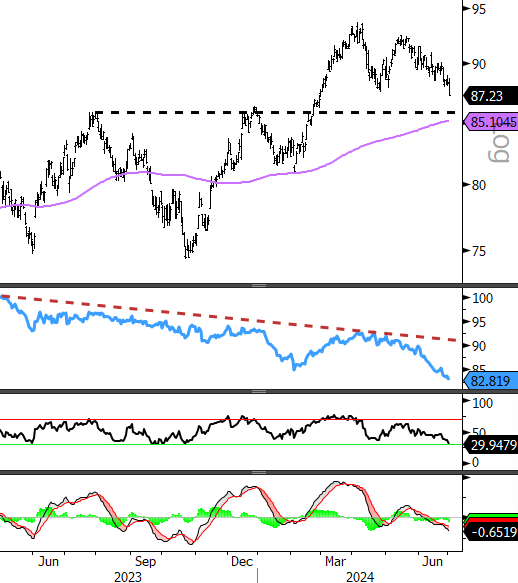Click the Sep label on time axis

pyautogui.click(x=145, y=561)
